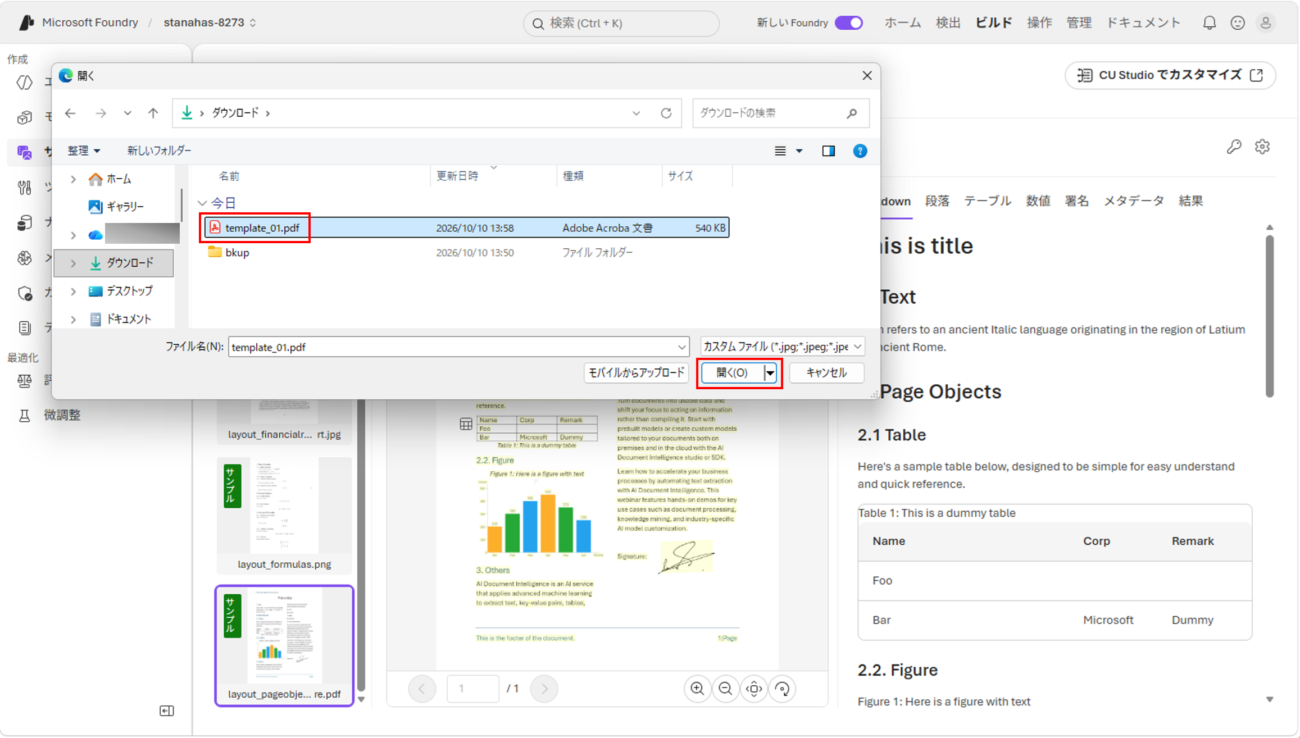Open settings gear in results panel

coord(1262,147)
